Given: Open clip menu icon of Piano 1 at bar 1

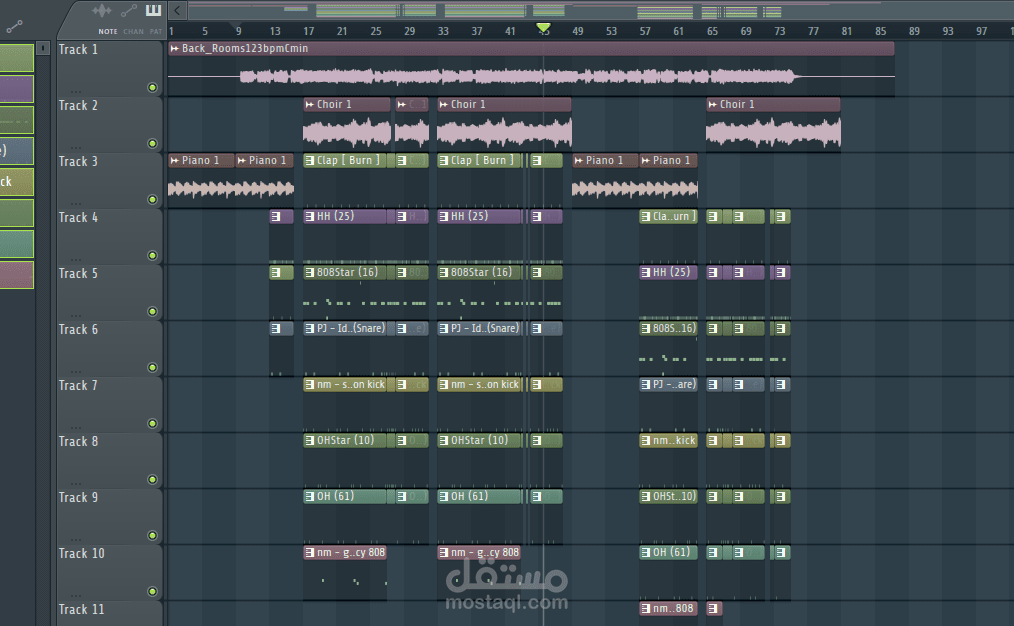Looking at the screenshot, I should pos(175,160).
